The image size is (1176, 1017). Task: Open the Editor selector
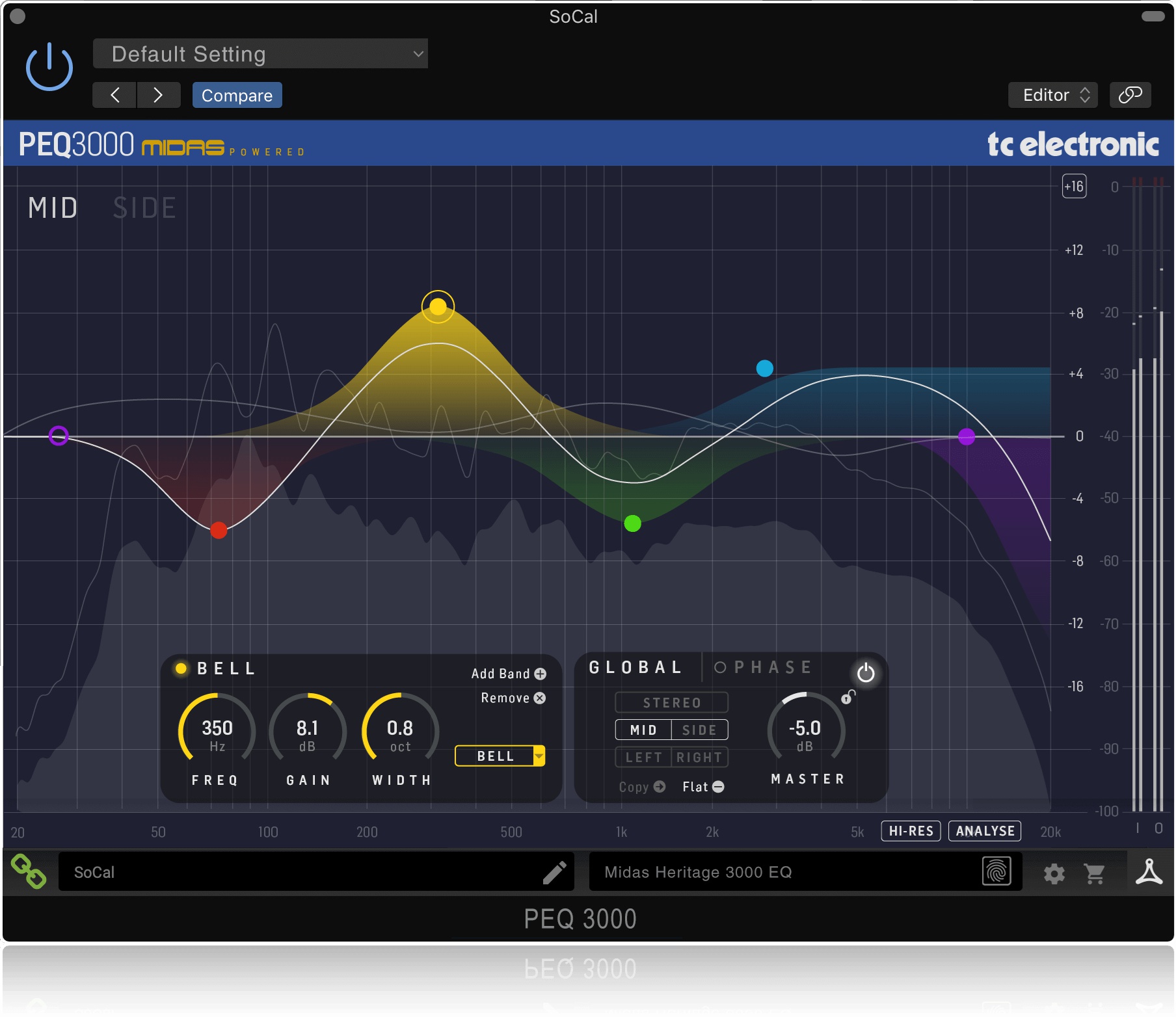click(1052, 95)
